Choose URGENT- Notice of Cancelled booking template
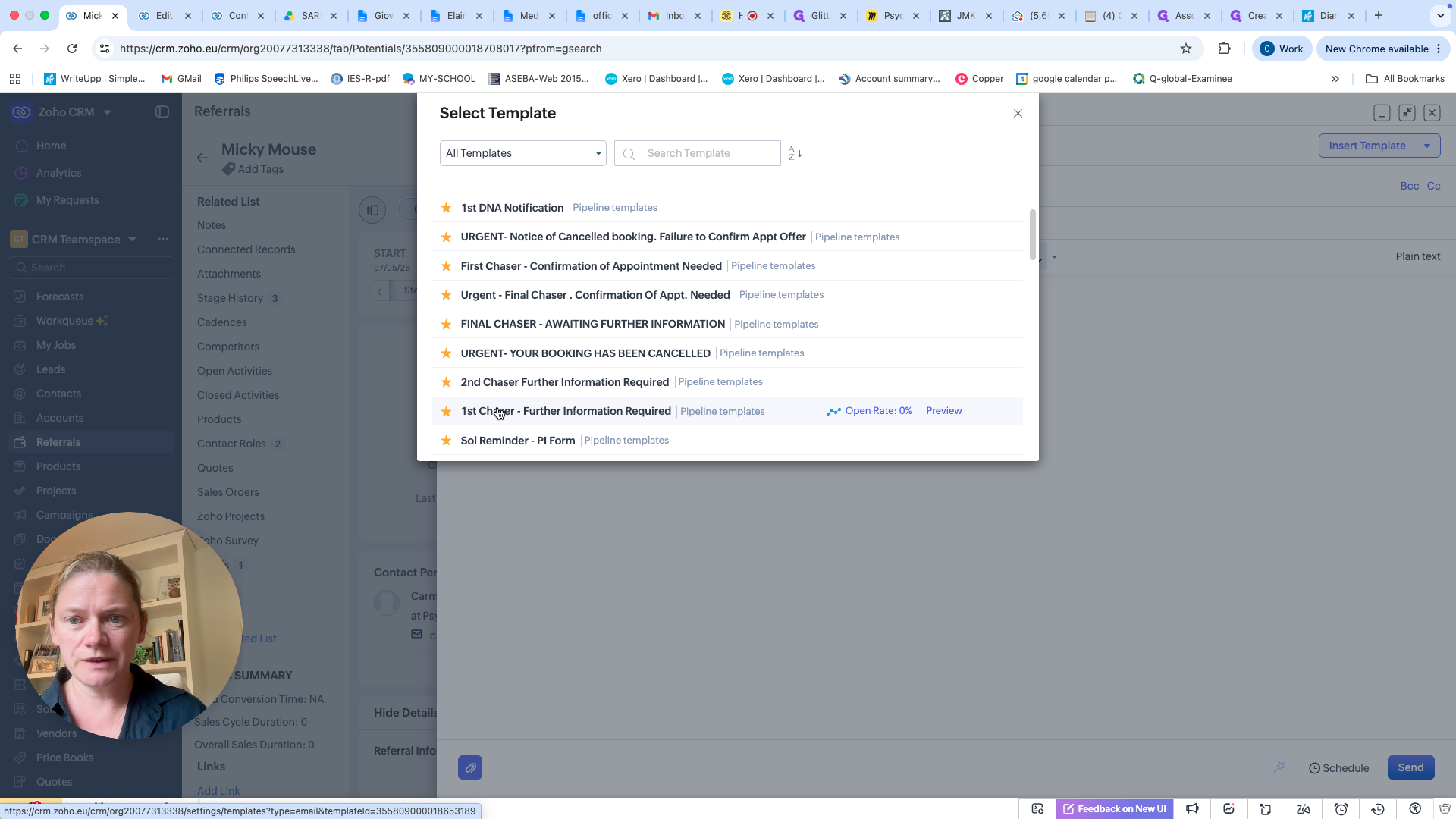Screen dimensions: 1456x819 [x=633, y=237]
